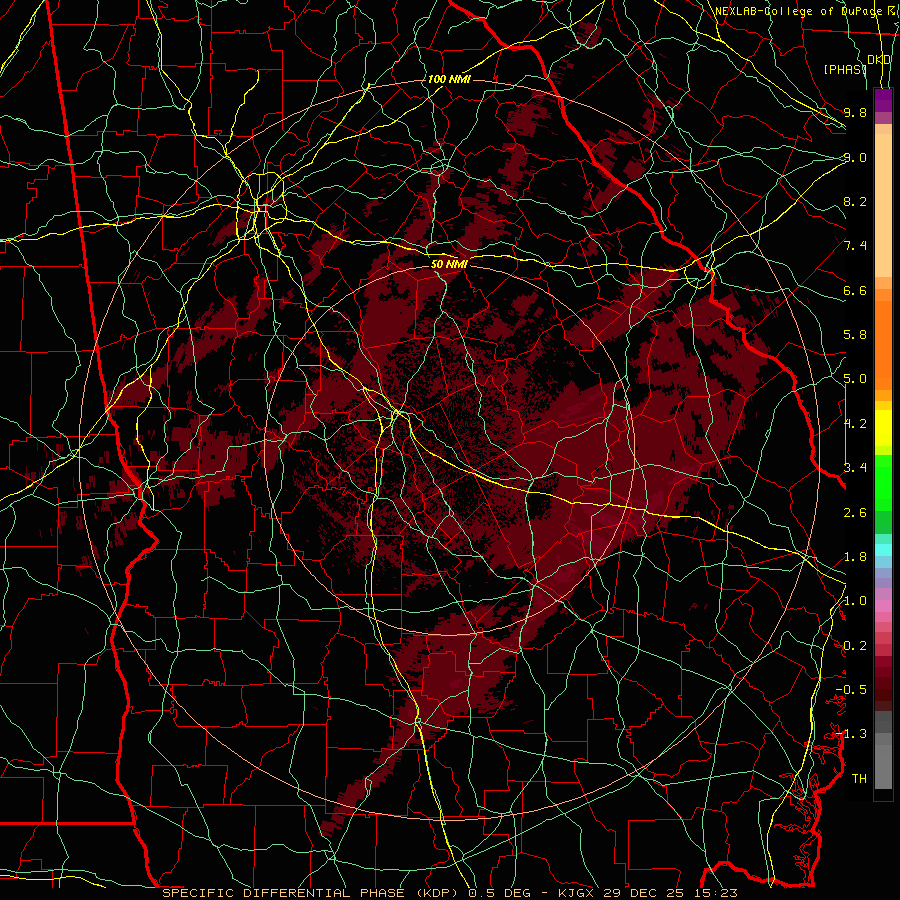900x900 pixels.
Task: Click the 1.8 value on the scale
Action: [x=855, y=557]
